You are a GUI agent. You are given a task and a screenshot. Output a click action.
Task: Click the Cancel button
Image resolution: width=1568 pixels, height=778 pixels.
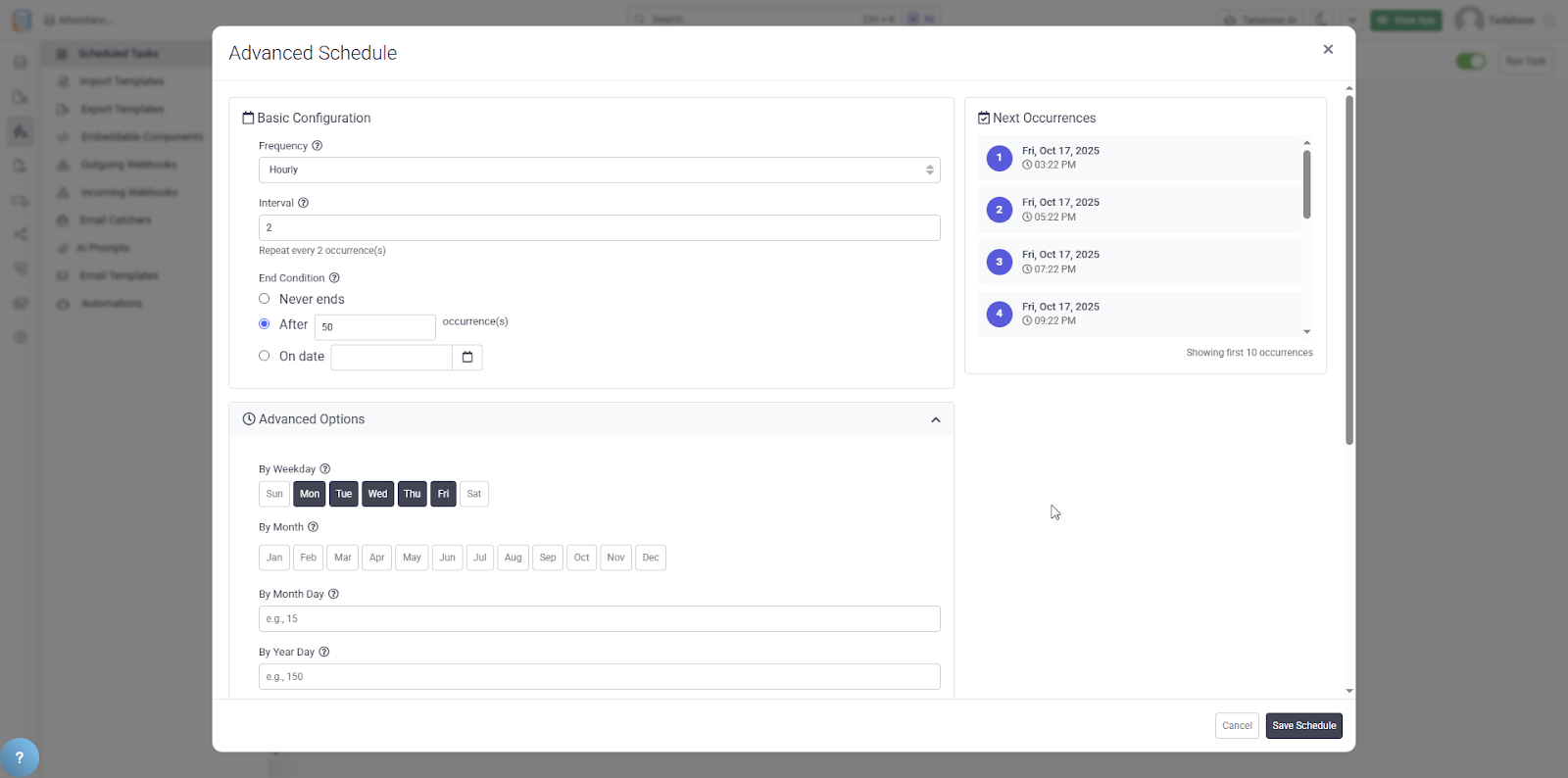[x=1237, y=726]
